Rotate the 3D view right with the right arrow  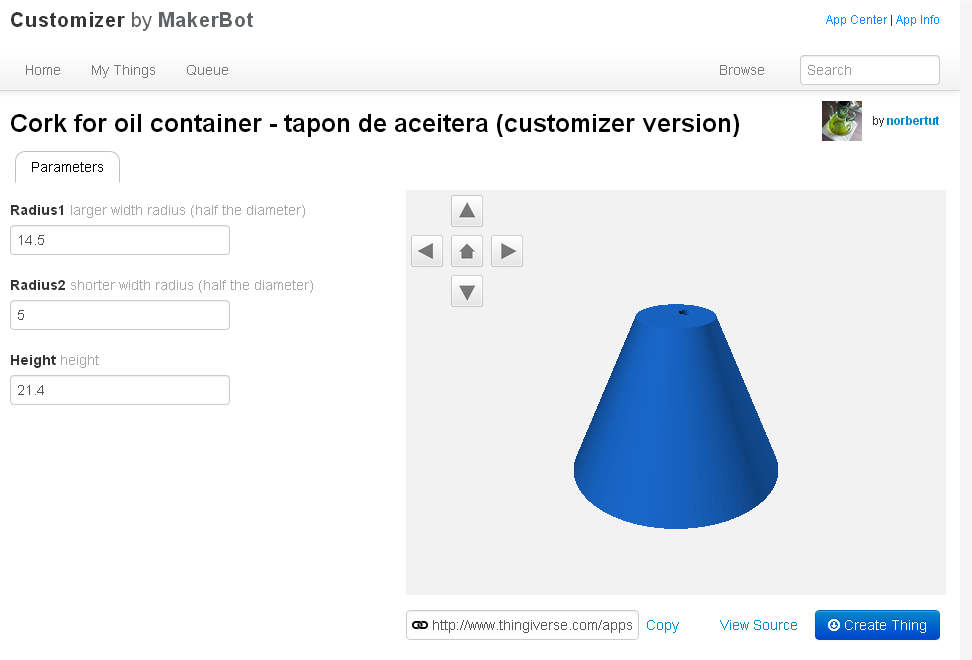tap(507, 251)
